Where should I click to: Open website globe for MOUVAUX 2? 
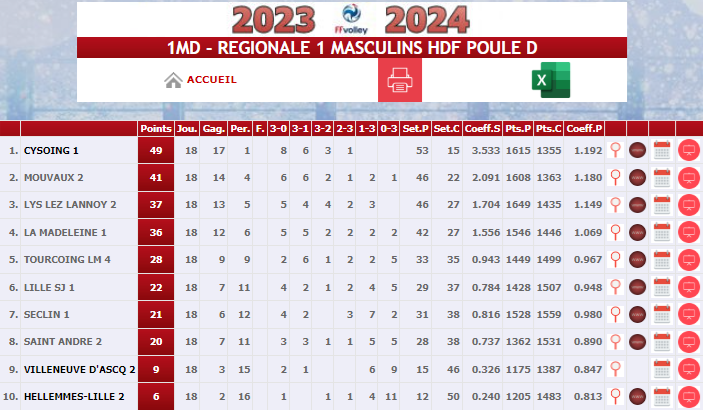click(637, 178)
